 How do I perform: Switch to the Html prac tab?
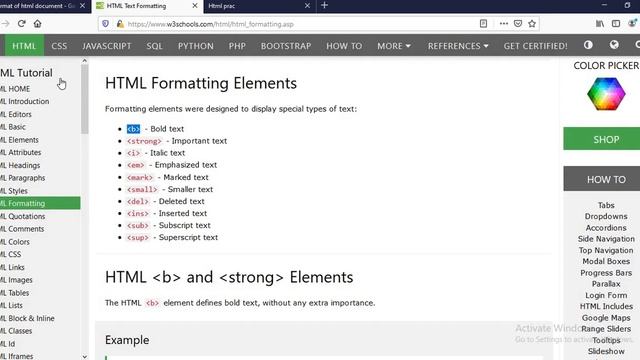click(259, 6)
